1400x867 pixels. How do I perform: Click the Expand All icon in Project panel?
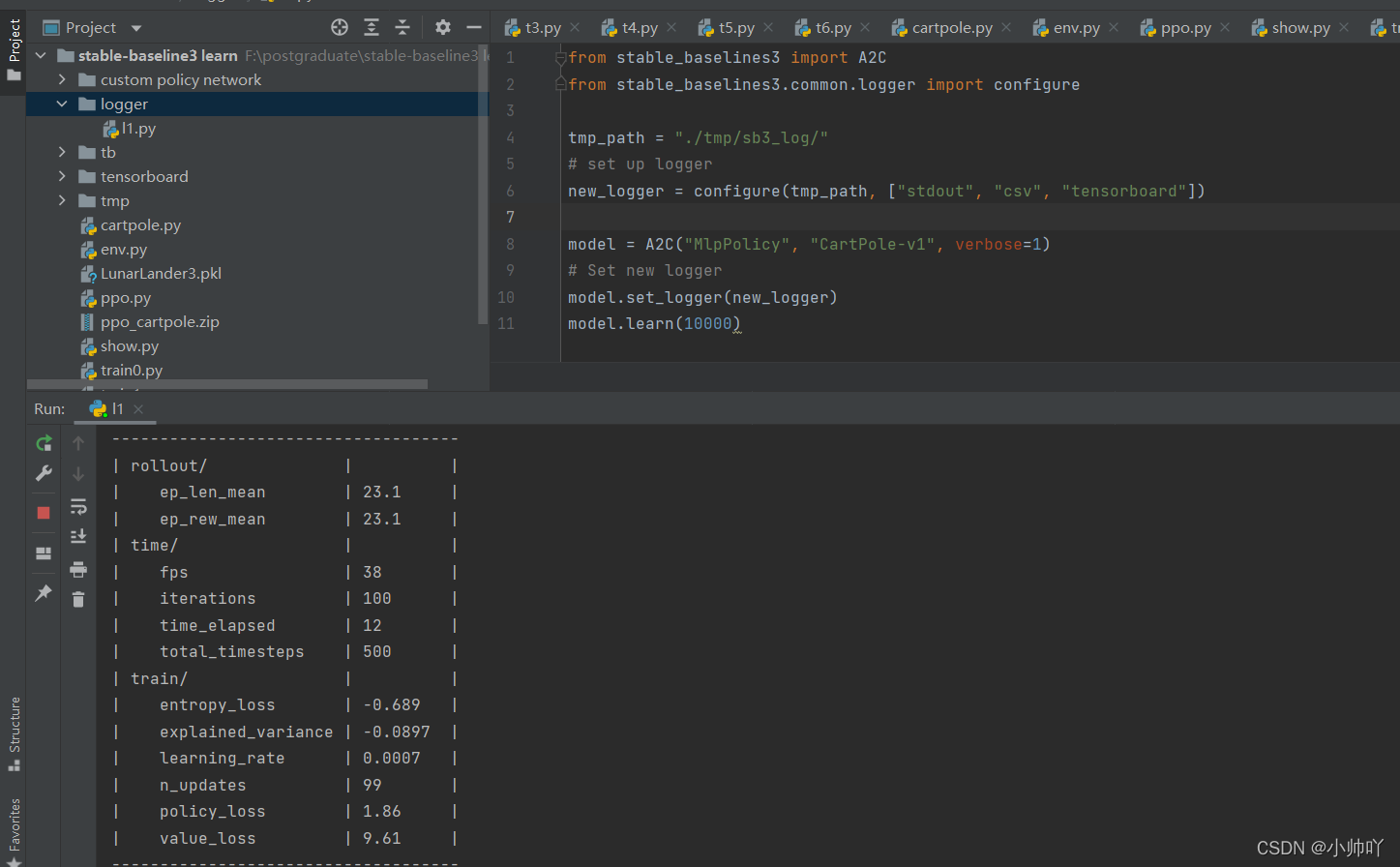coord(372,27)
